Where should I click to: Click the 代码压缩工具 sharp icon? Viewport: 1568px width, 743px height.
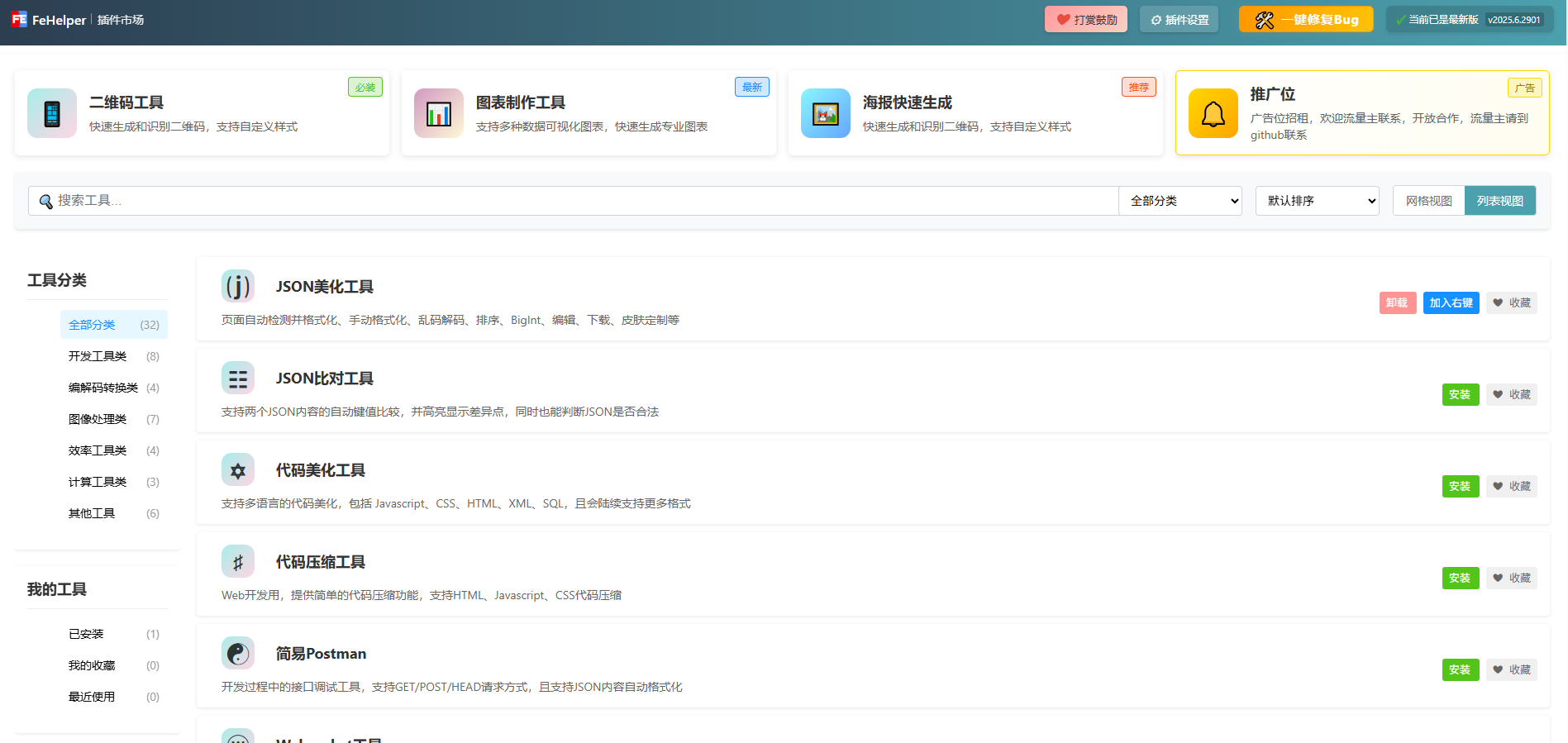click(x=238, y=561)
